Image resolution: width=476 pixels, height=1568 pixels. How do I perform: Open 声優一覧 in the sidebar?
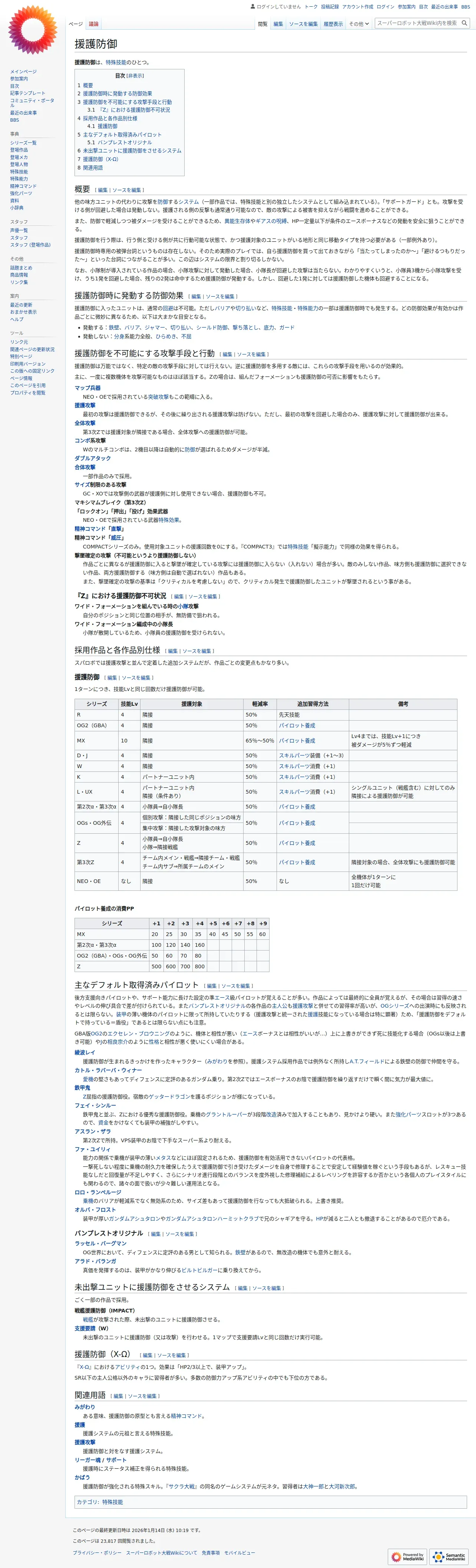tap(19, 231)
